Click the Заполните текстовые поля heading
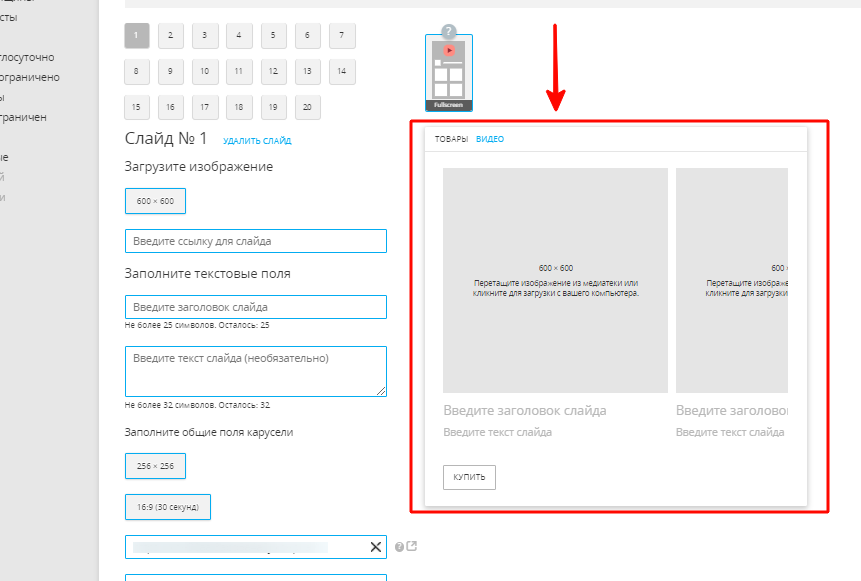 208,273
